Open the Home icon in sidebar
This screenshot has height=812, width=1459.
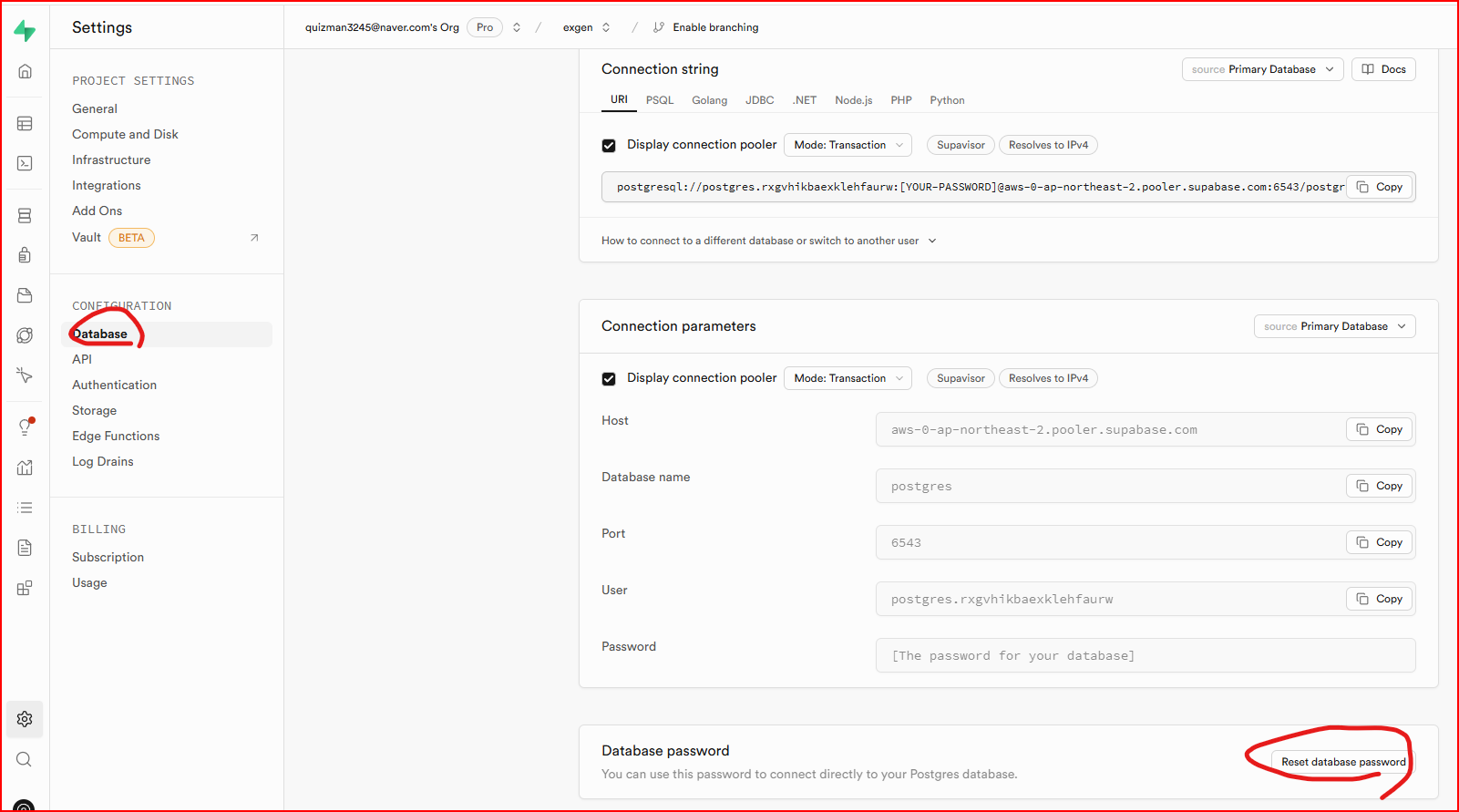(x=25, y=71)
